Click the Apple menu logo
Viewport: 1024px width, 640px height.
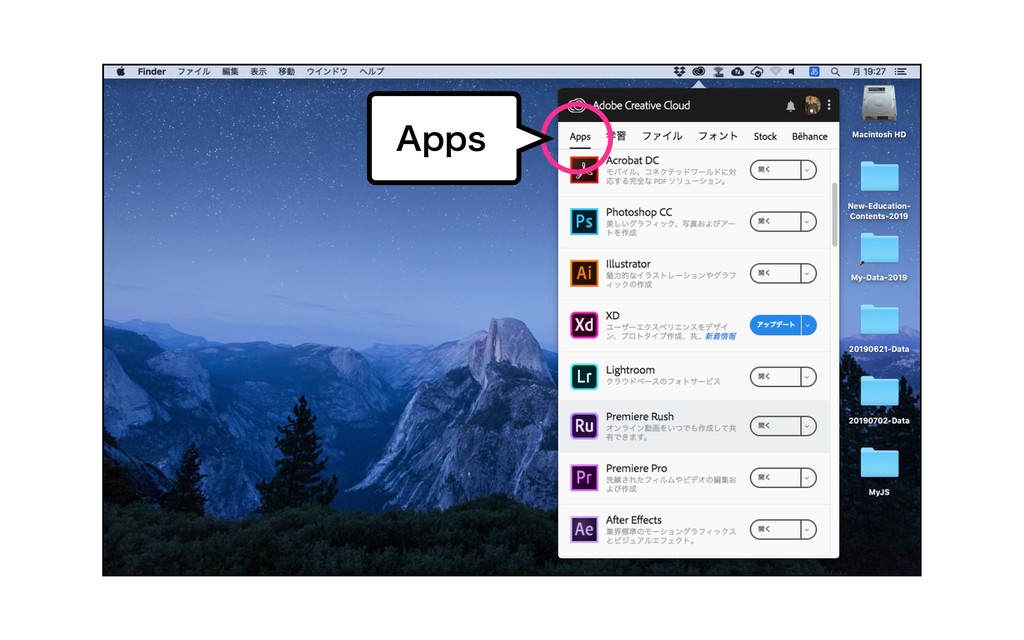[x=121, y=71]
